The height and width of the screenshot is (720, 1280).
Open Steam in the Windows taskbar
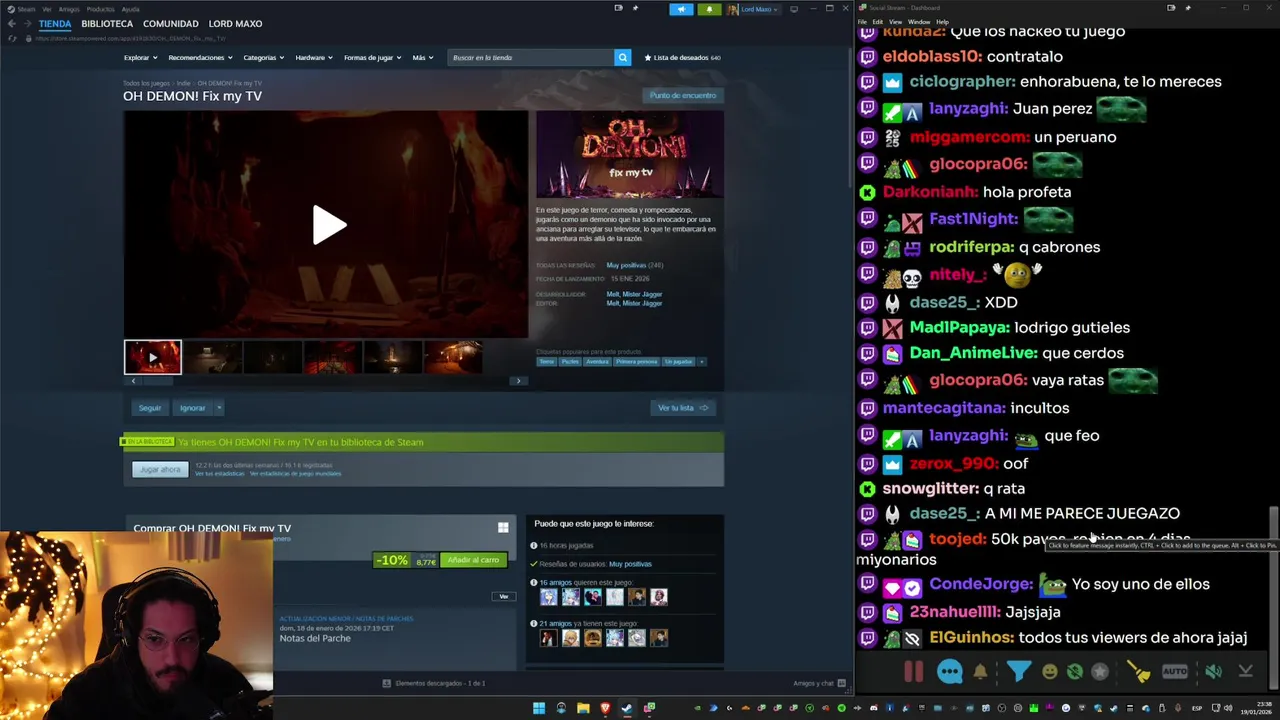click(x=627, y=708)
